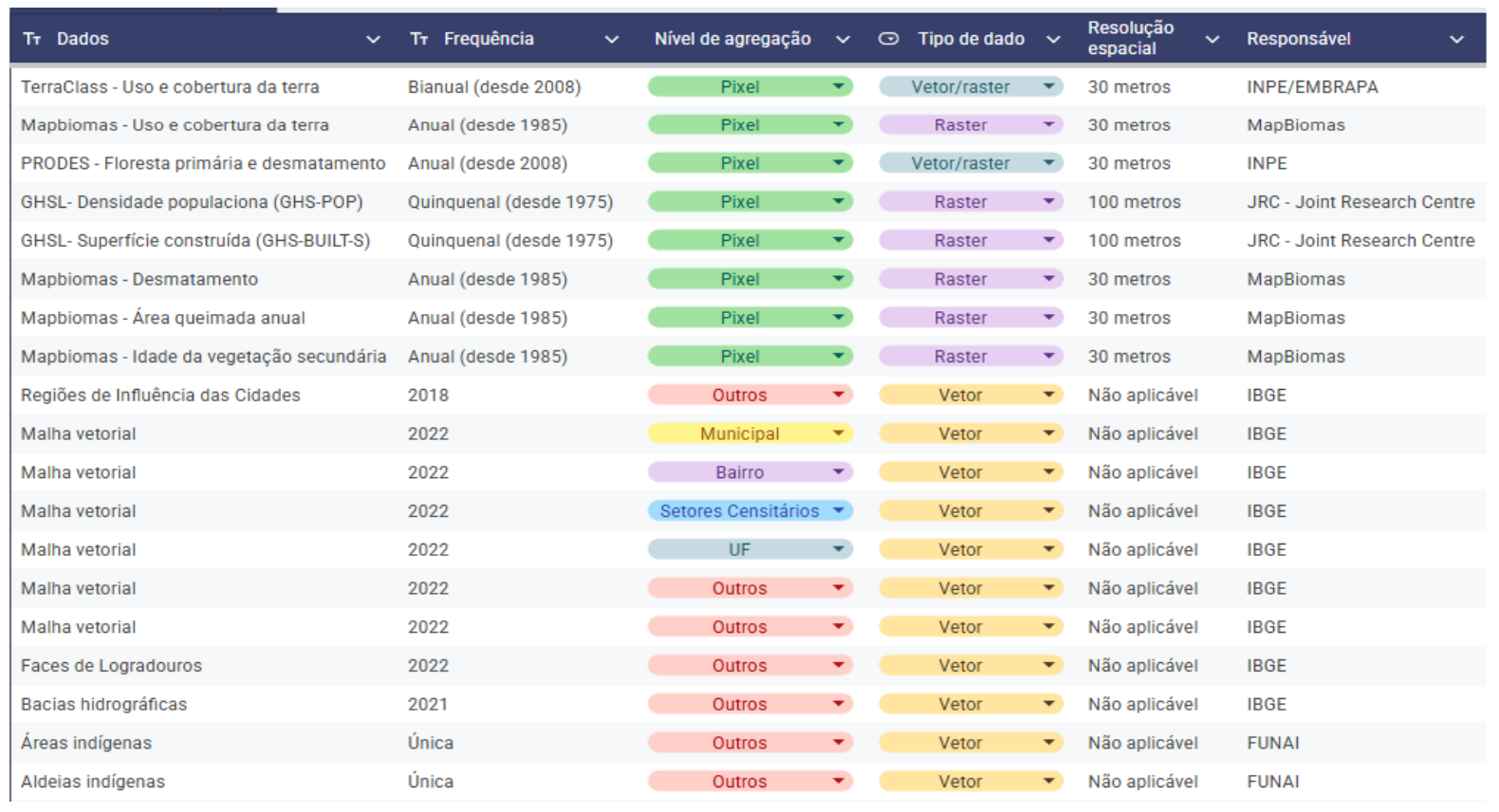Select the Faces de Logradouros cell
The width and height of the screenshot is (1499, 812).
click(x=111, y=666)
